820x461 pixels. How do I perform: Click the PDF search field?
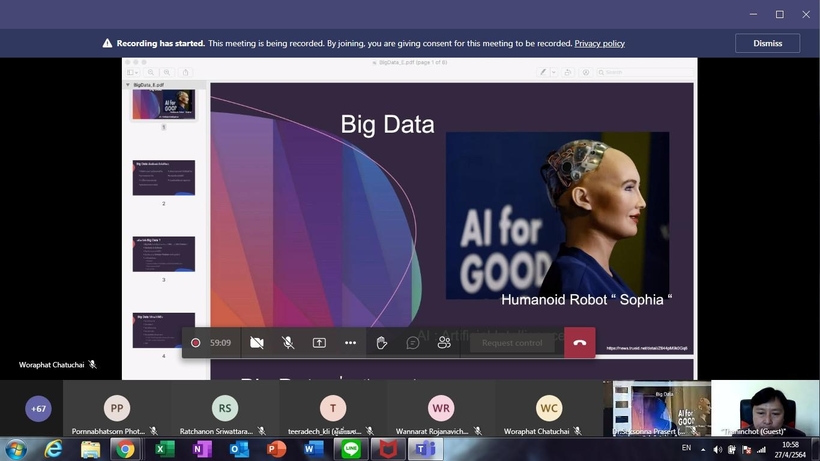[x=644, y=73]
